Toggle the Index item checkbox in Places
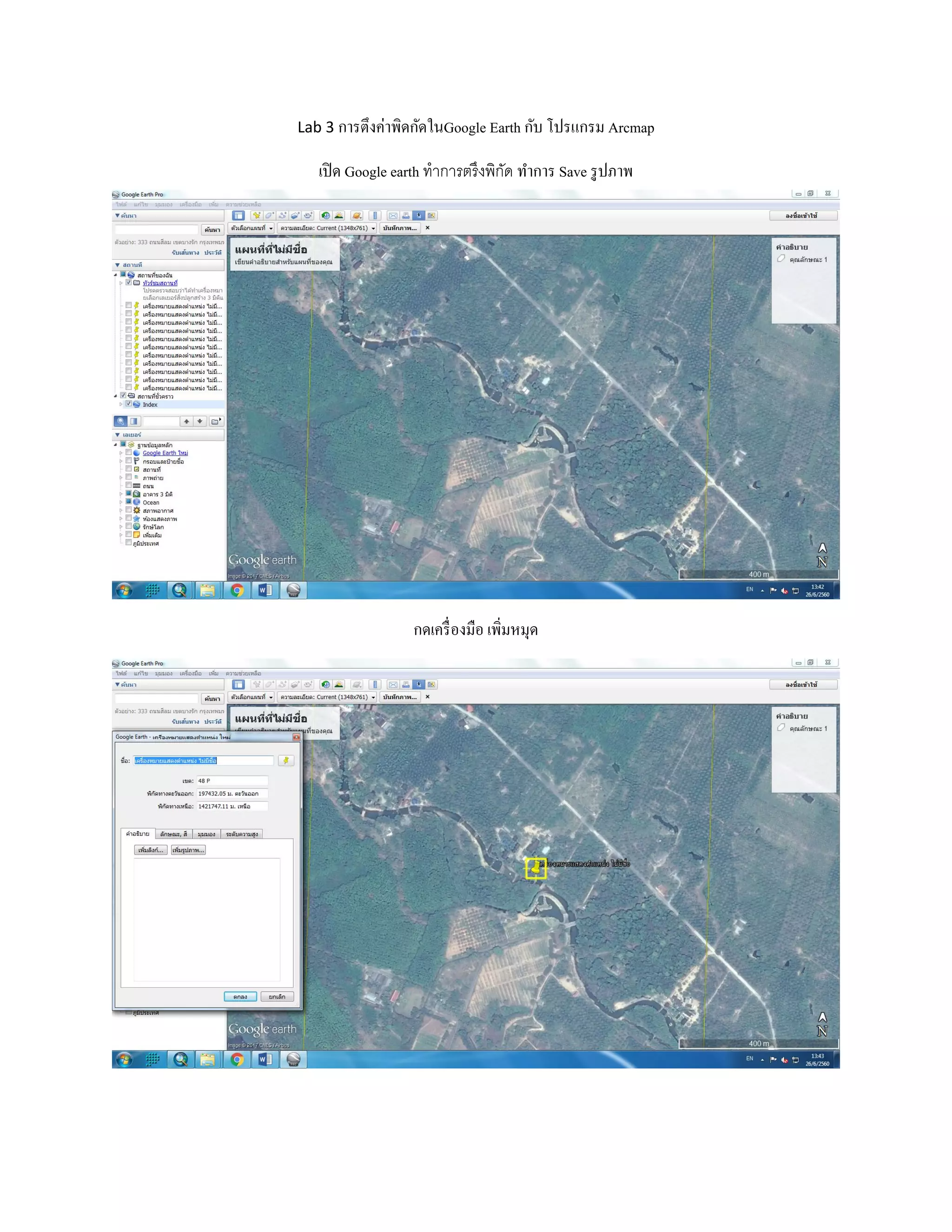The image size is (952, 1232). click(129, 404)
